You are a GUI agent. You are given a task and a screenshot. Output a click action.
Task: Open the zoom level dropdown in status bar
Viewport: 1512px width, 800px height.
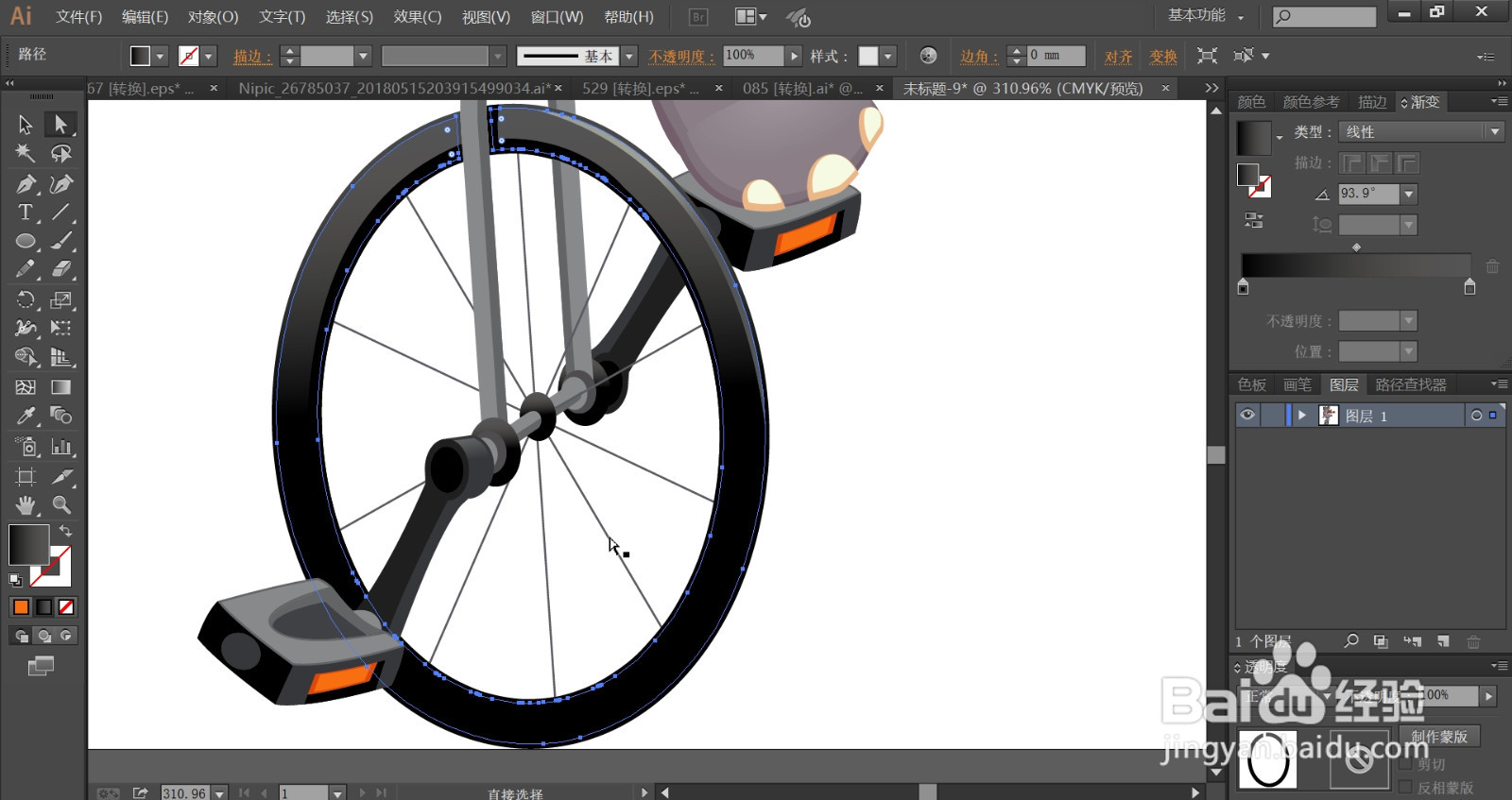(219, 793)
